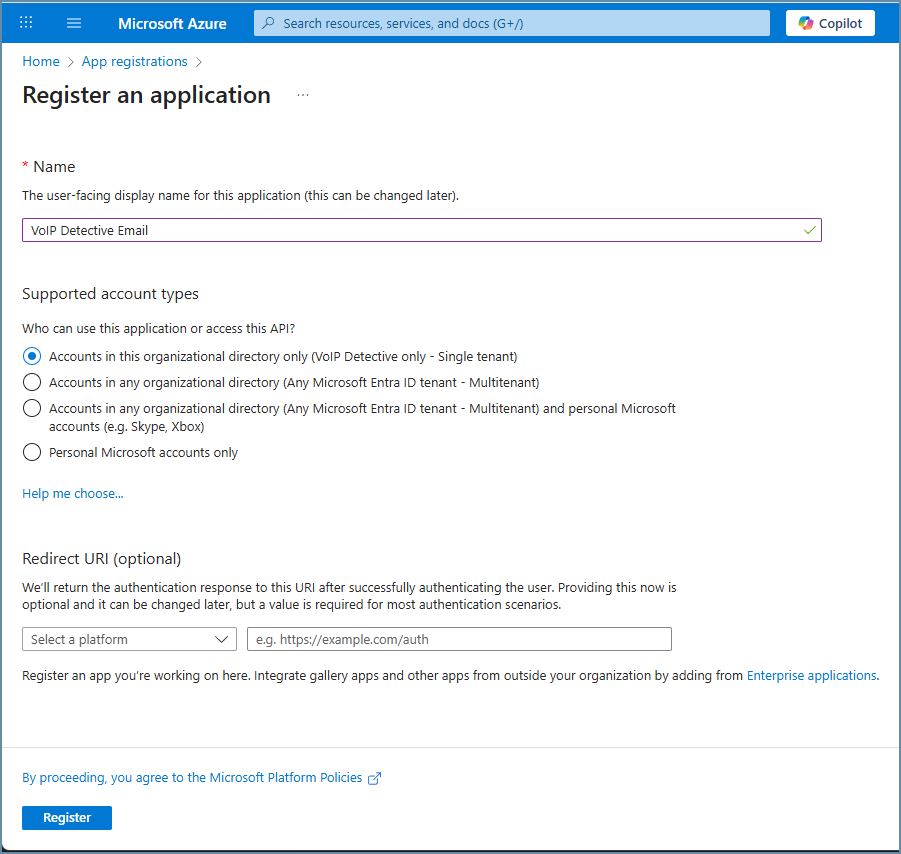Click the Microsoft Azure logo text
Image resolution: width=901 pixels, height=854 pixels.
172,24
